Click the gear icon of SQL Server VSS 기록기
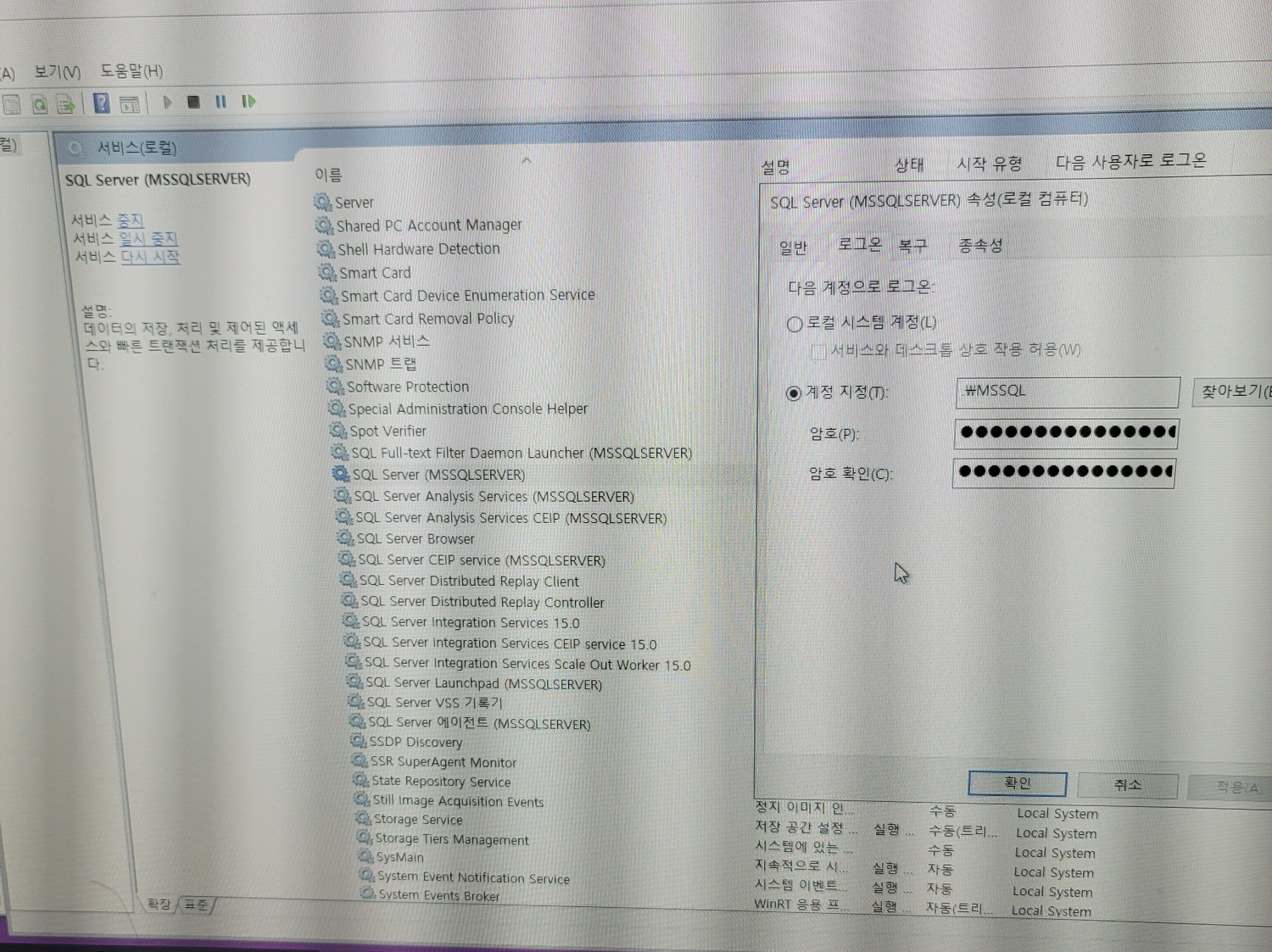 click(x=356, y=702)
